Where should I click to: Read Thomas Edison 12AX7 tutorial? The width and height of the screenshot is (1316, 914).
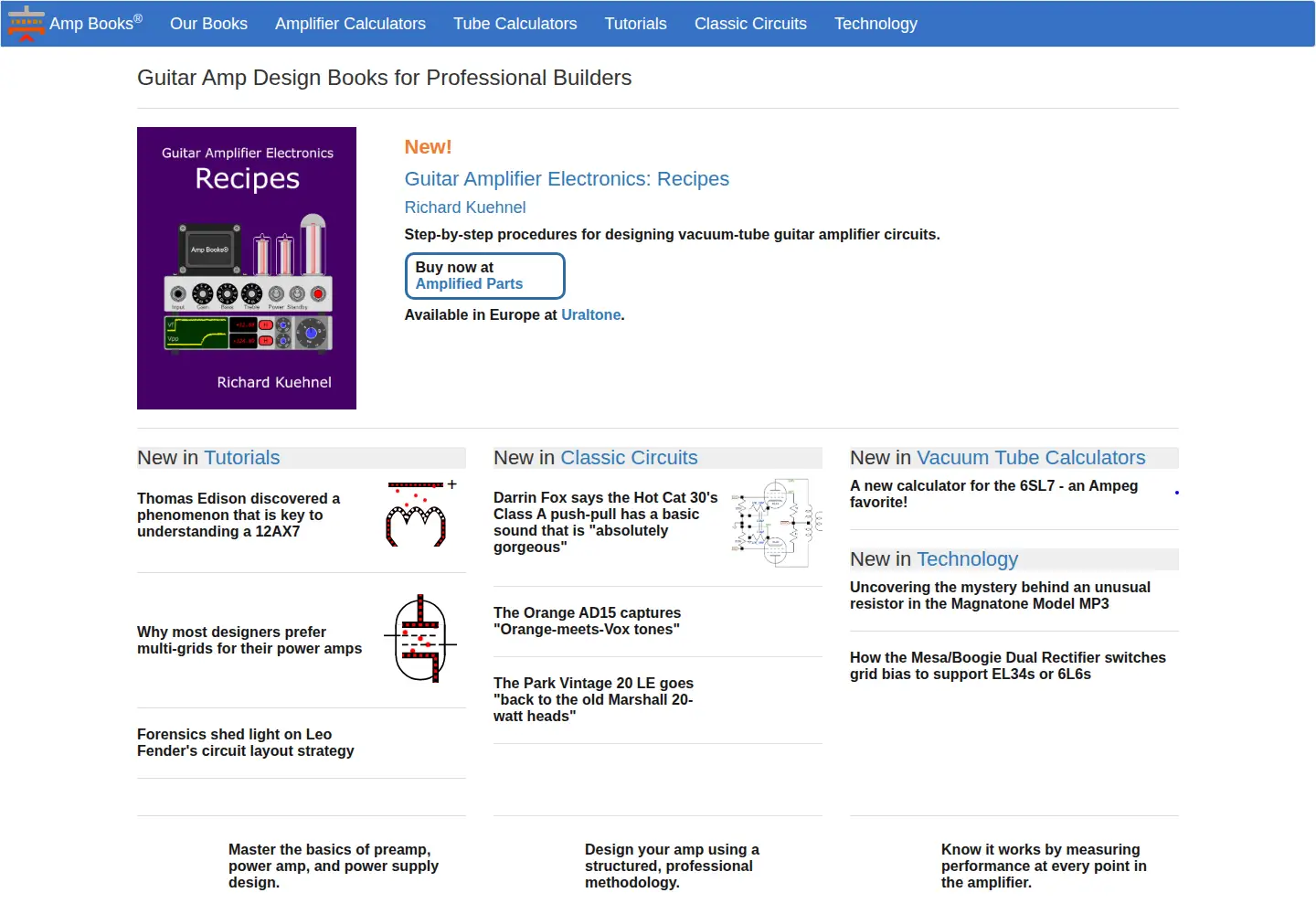[239, 515]
